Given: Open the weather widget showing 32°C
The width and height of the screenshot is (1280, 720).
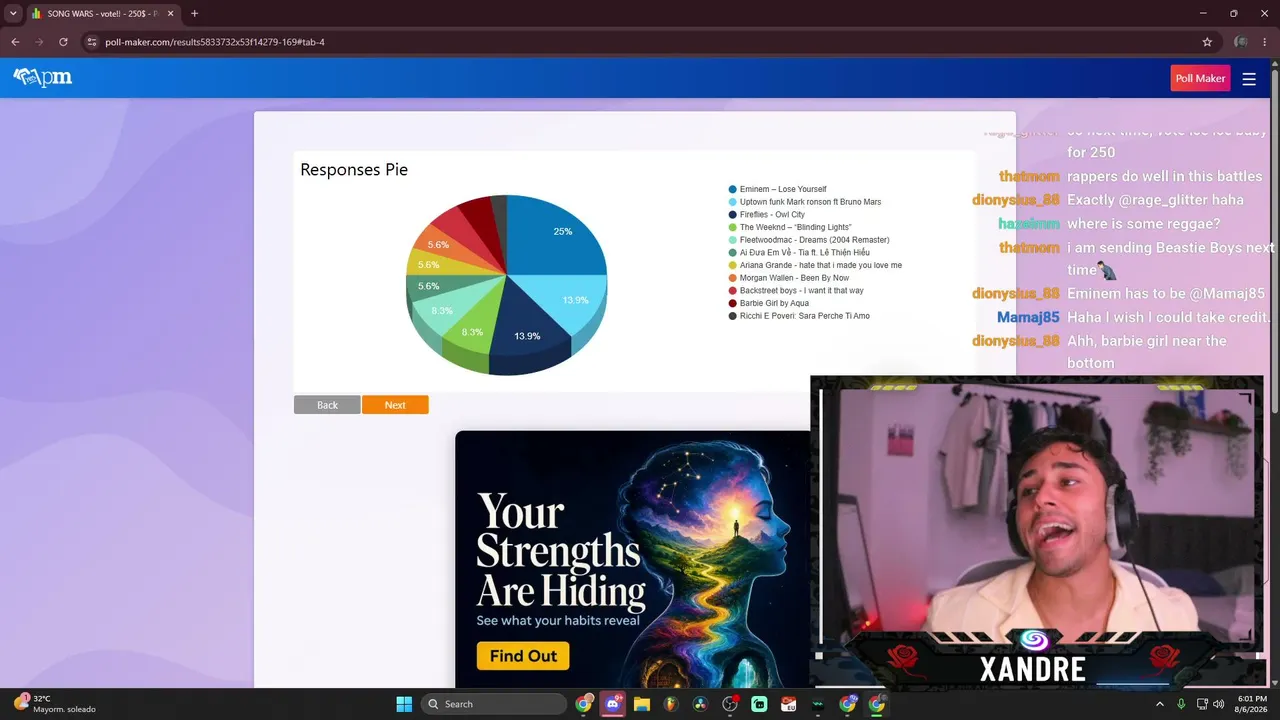Looking at the screenshot, I should click(55, 704).
